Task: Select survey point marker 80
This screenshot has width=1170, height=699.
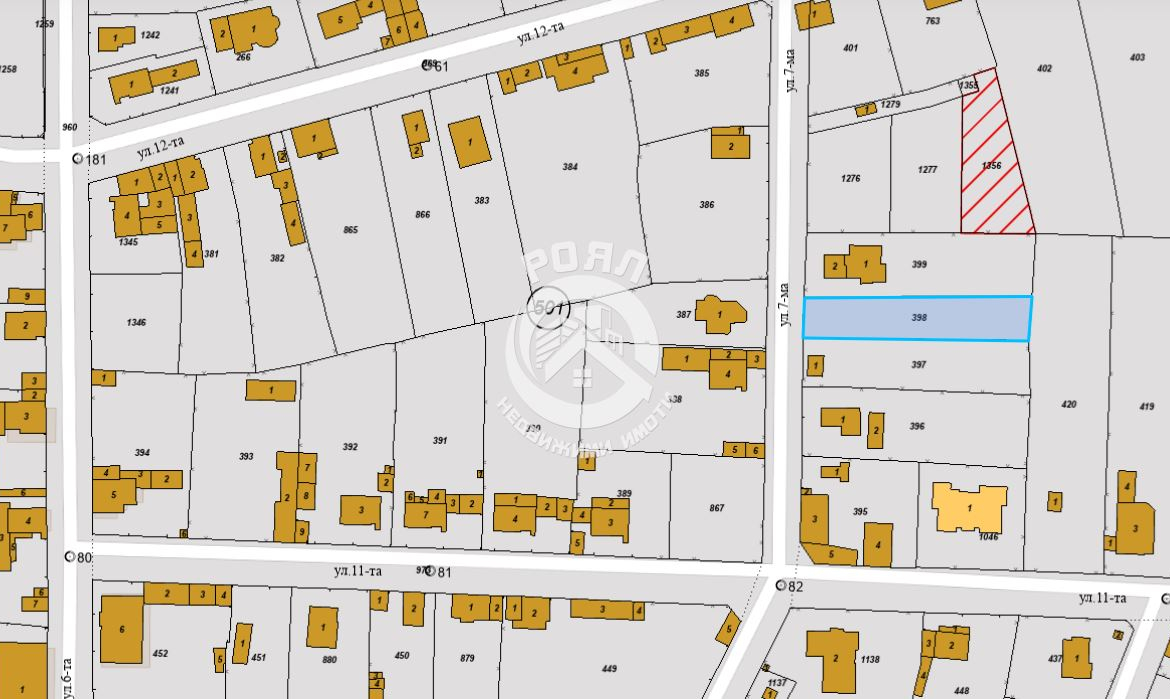Action: 70,556
